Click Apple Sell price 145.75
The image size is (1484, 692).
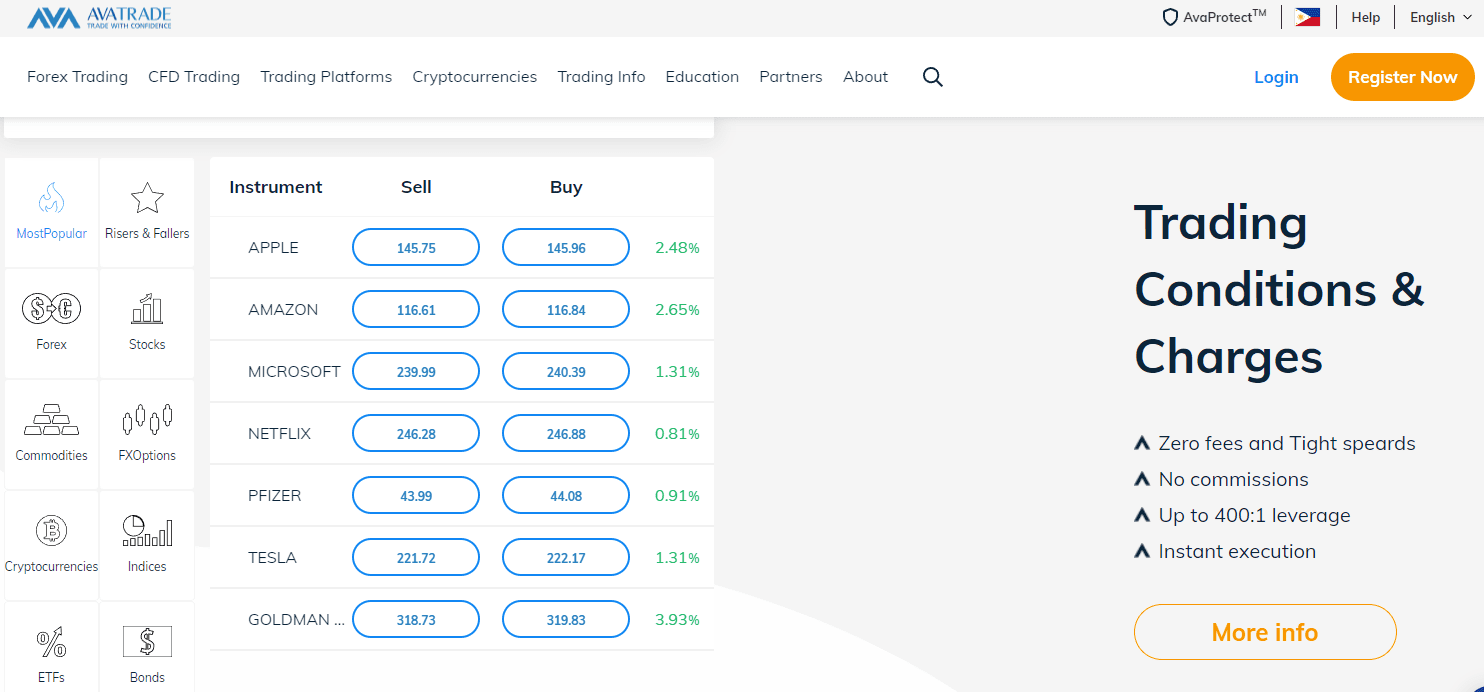416,248
